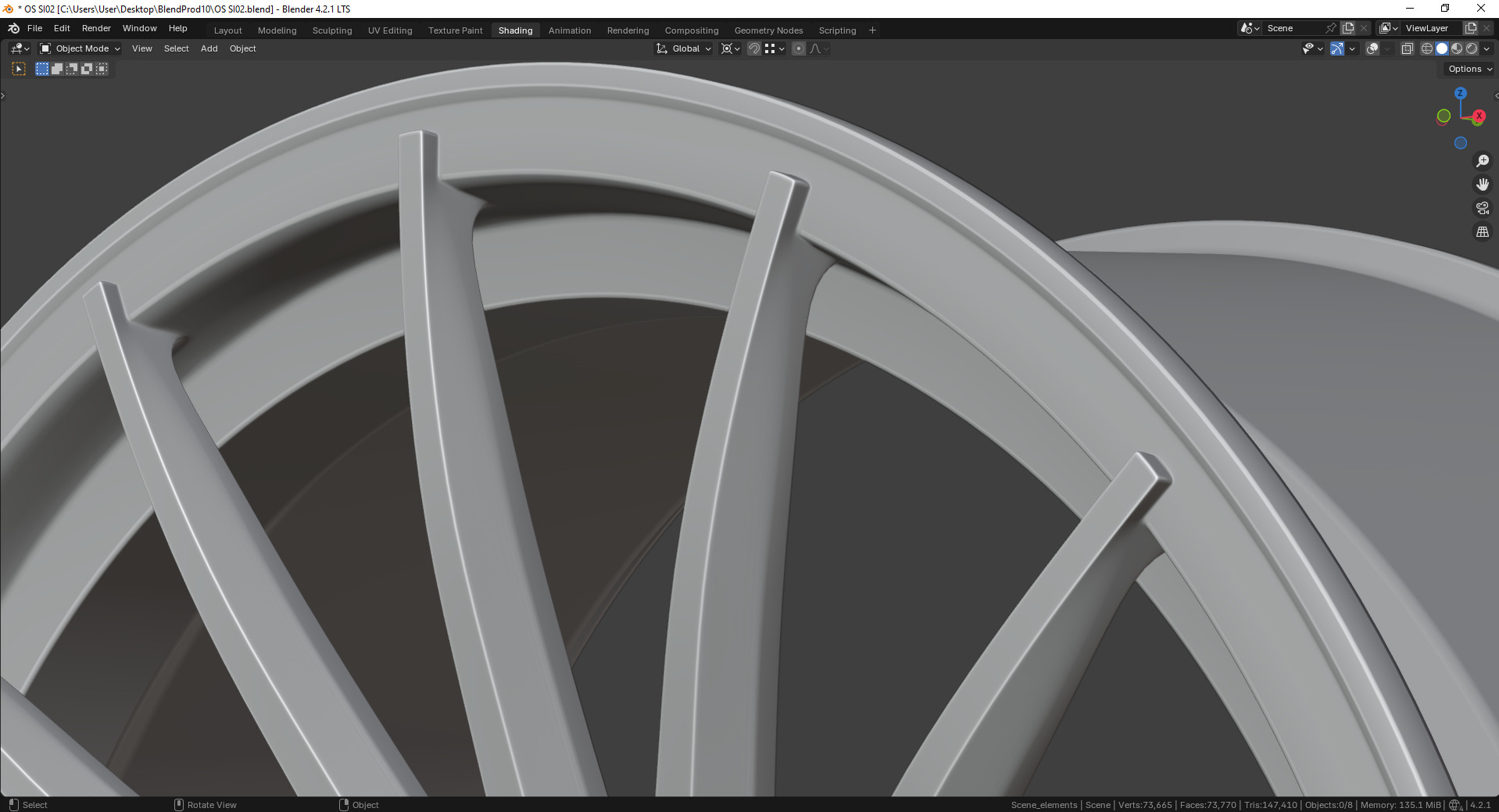The width and height of the screenshot is (1499, 812).
Task: Click the ViewLayer name field
Action: tap(1431, 28)
